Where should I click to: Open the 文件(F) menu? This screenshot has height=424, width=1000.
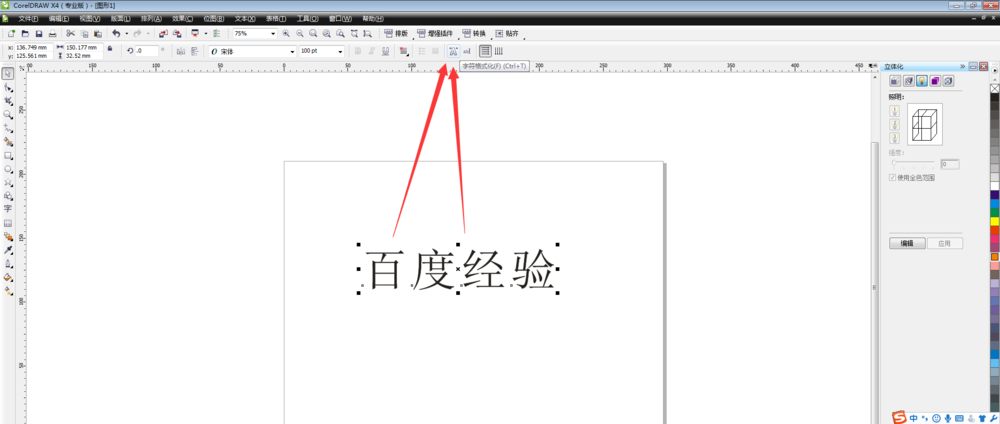[29, 18]
